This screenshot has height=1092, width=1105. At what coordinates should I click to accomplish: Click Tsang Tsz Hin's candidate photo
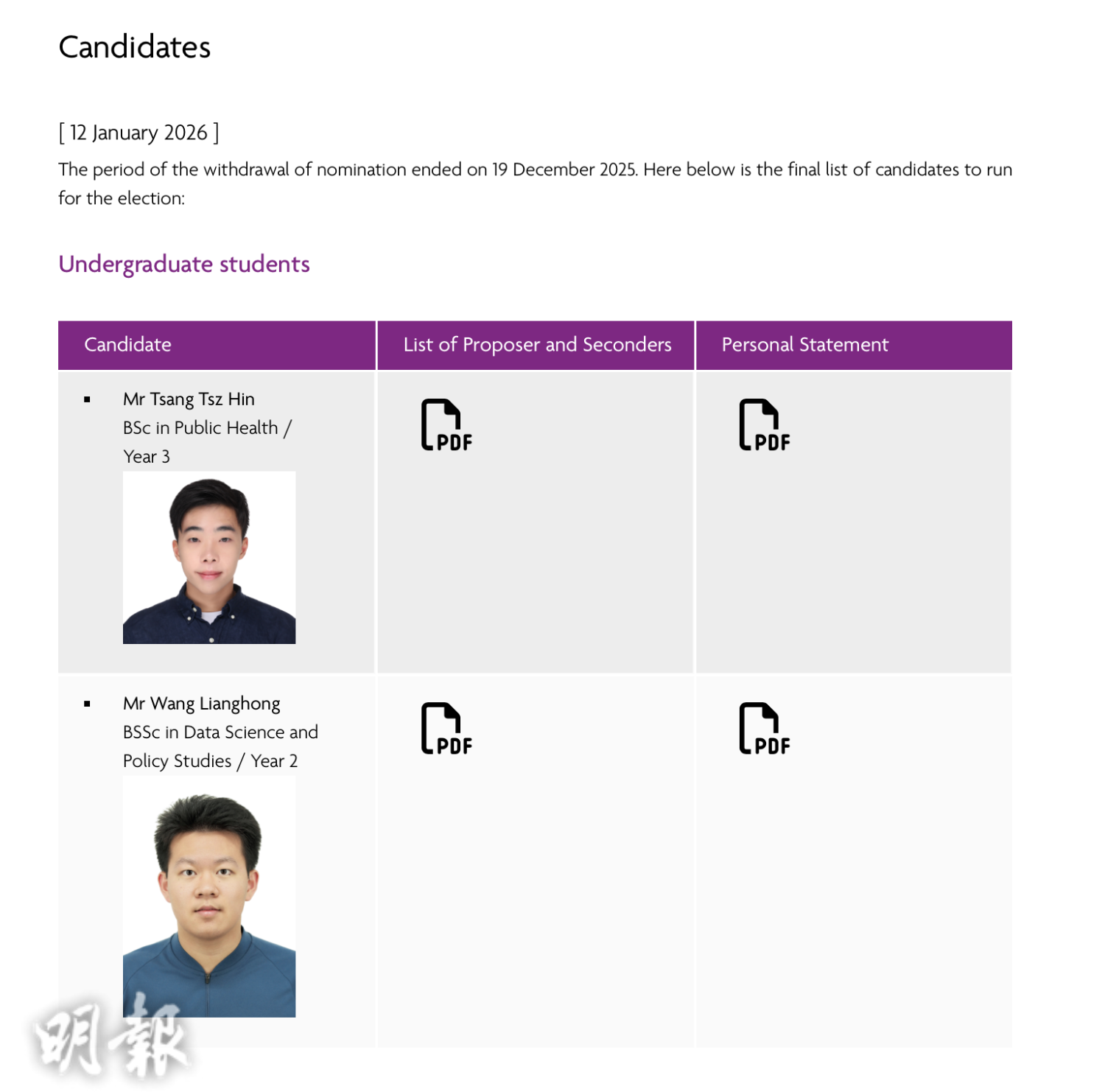coord(209,558)
